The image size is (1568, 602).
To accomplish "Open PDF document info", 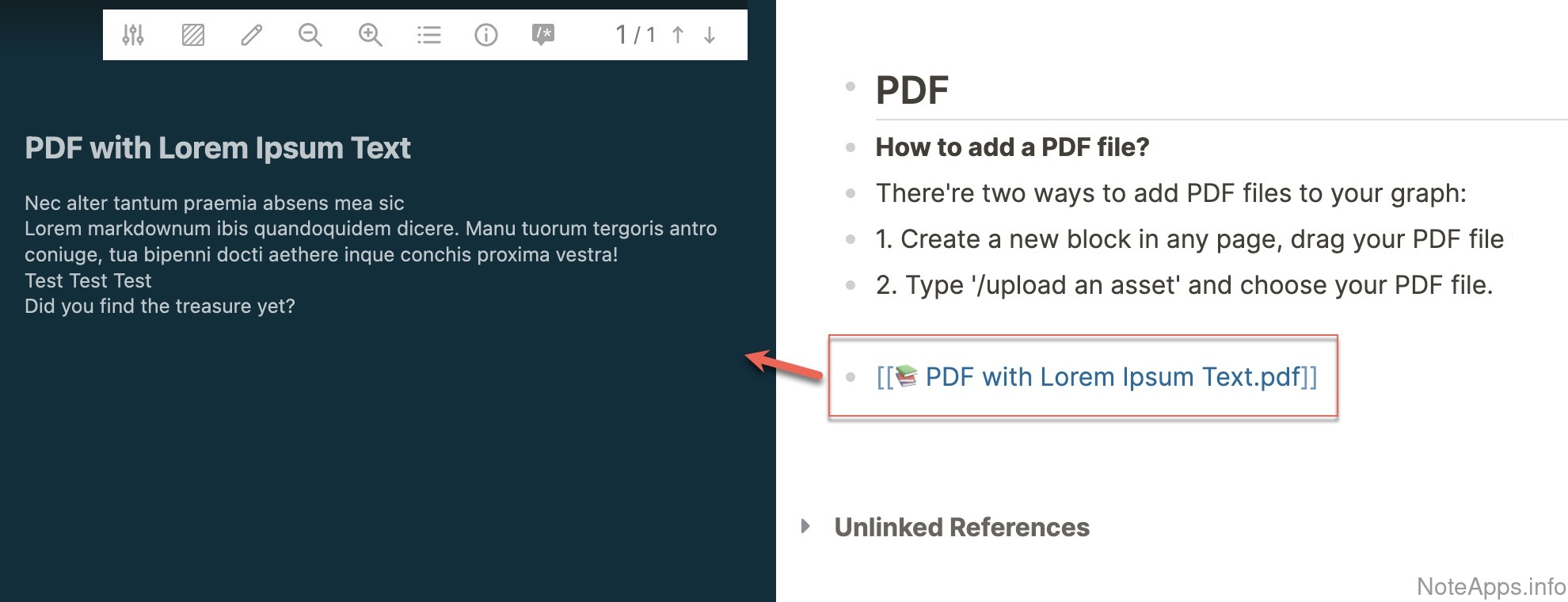I will click(x=485, y=35).
